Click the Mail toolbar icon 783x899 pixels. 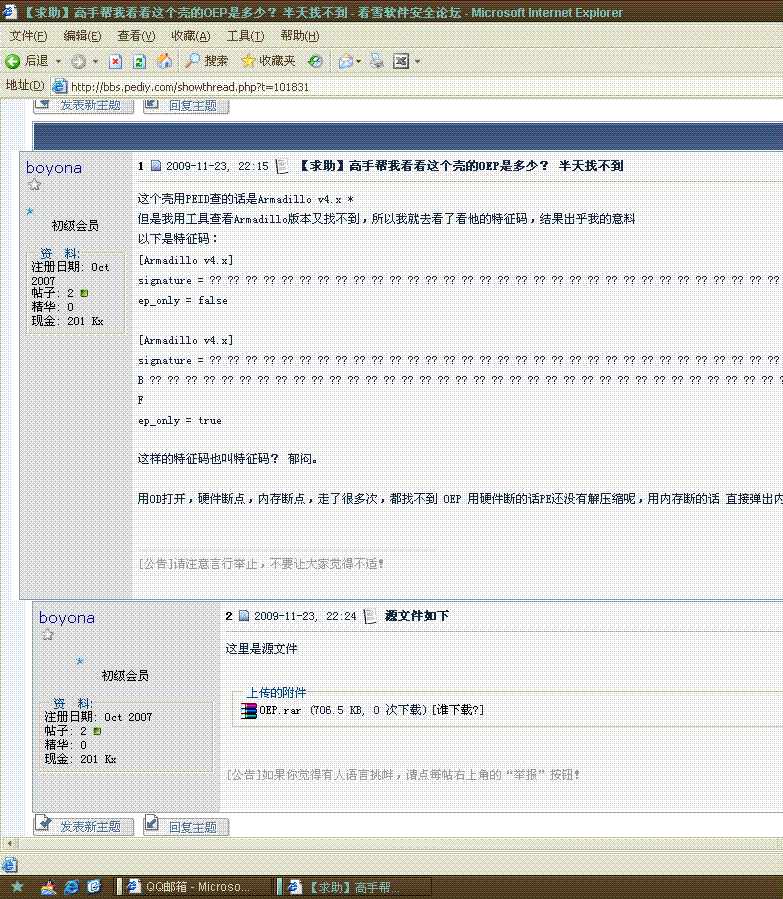coord(346,61)
